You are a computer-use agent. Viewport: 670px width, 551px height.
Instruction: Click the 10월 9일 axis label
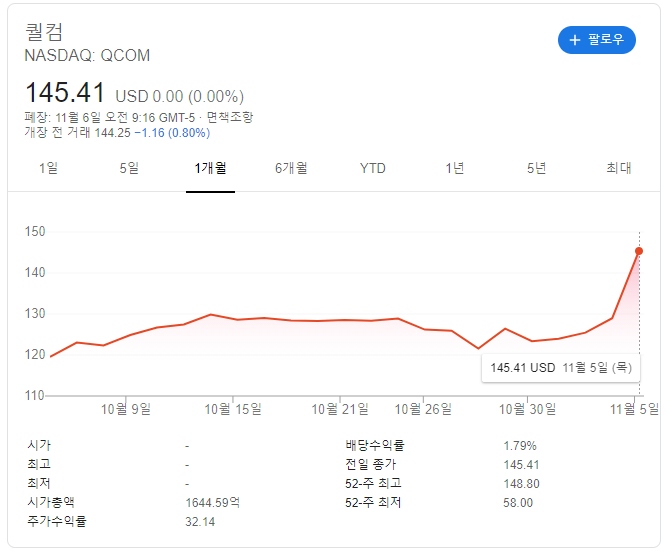(x=126, y=409)
